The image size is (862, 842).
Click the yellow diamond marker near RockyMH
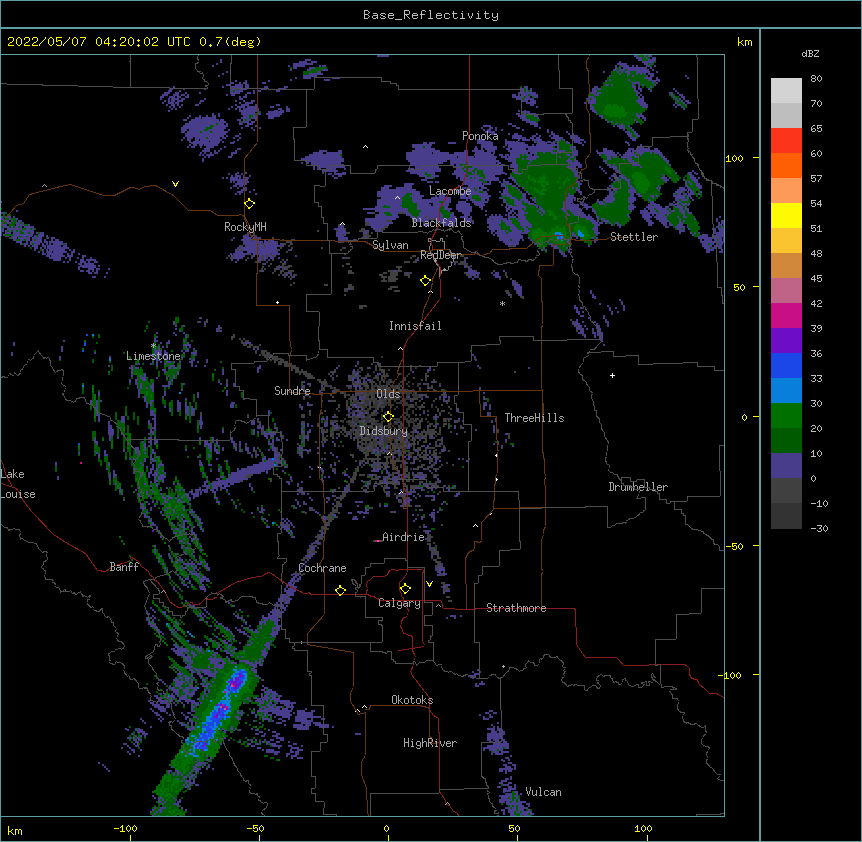(249, 204)
